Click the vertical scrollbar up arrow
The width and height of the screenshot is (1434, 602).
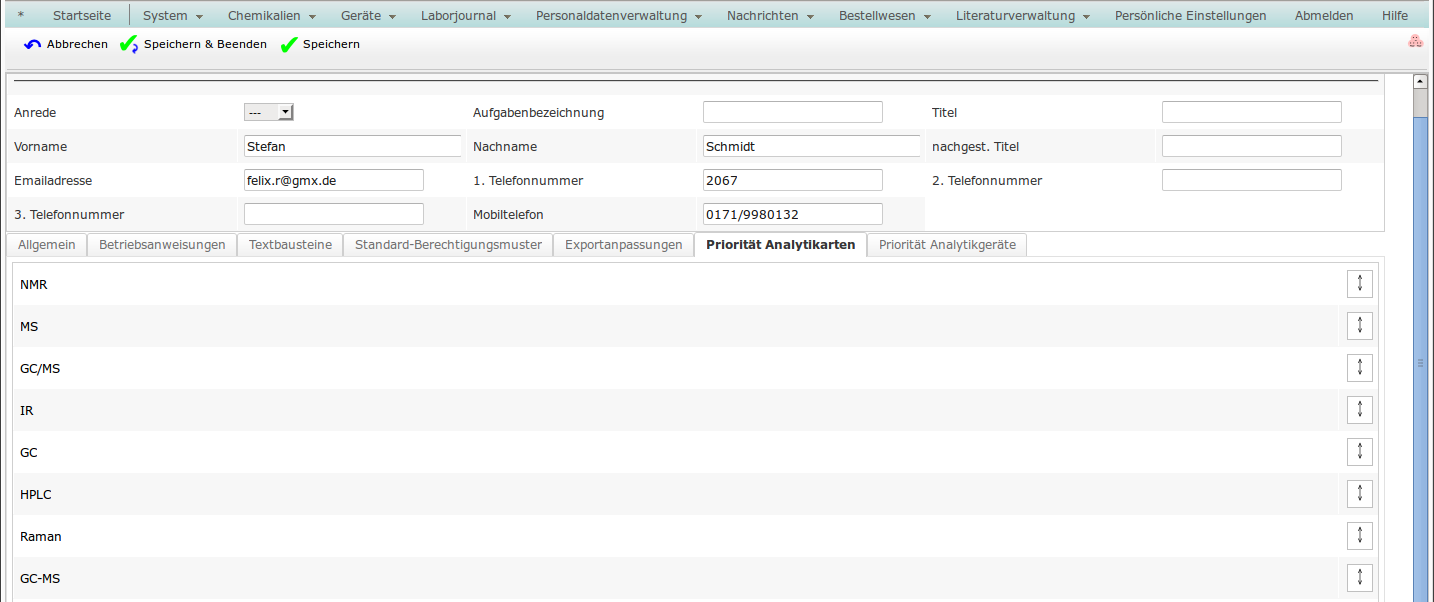pos(1419,81)
